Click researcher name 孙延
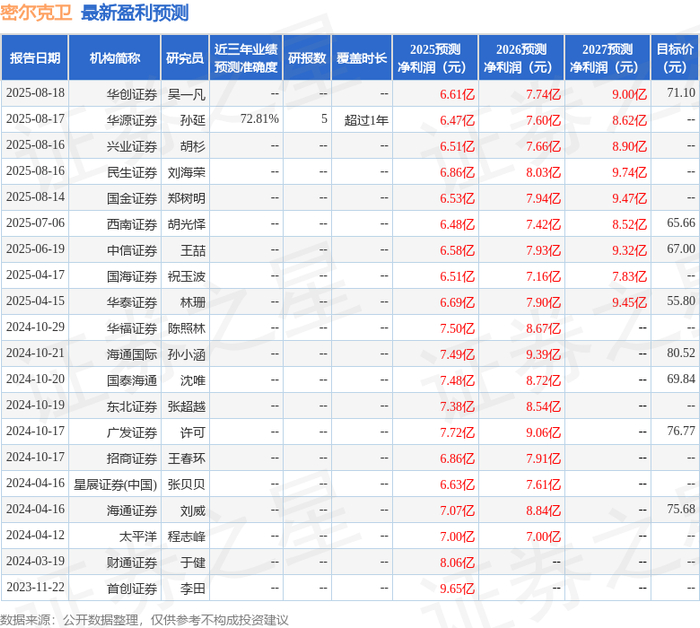Screen dimensions: 700x628 click(193, 120)
